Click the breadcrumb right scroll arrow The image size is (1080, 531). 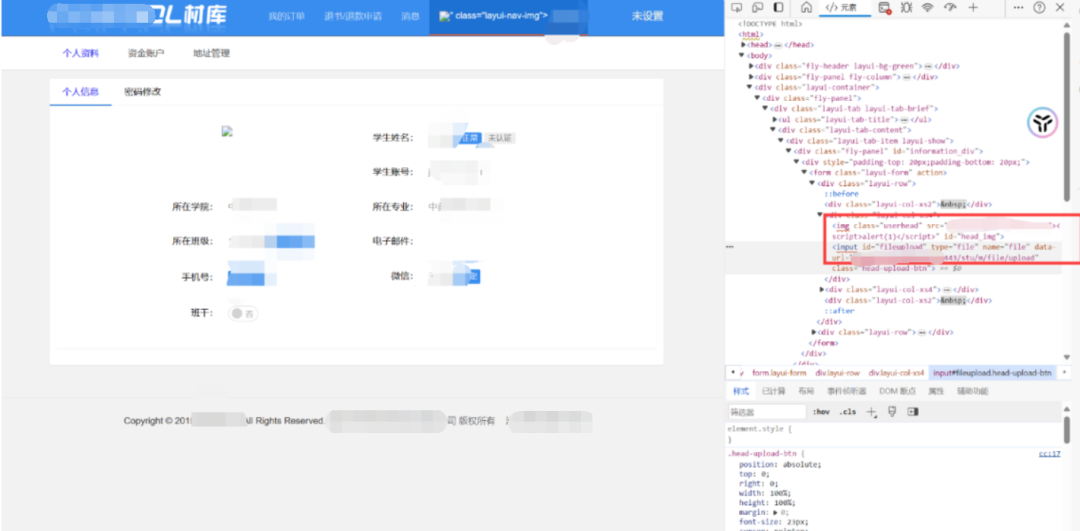(x=1065, y=372)
